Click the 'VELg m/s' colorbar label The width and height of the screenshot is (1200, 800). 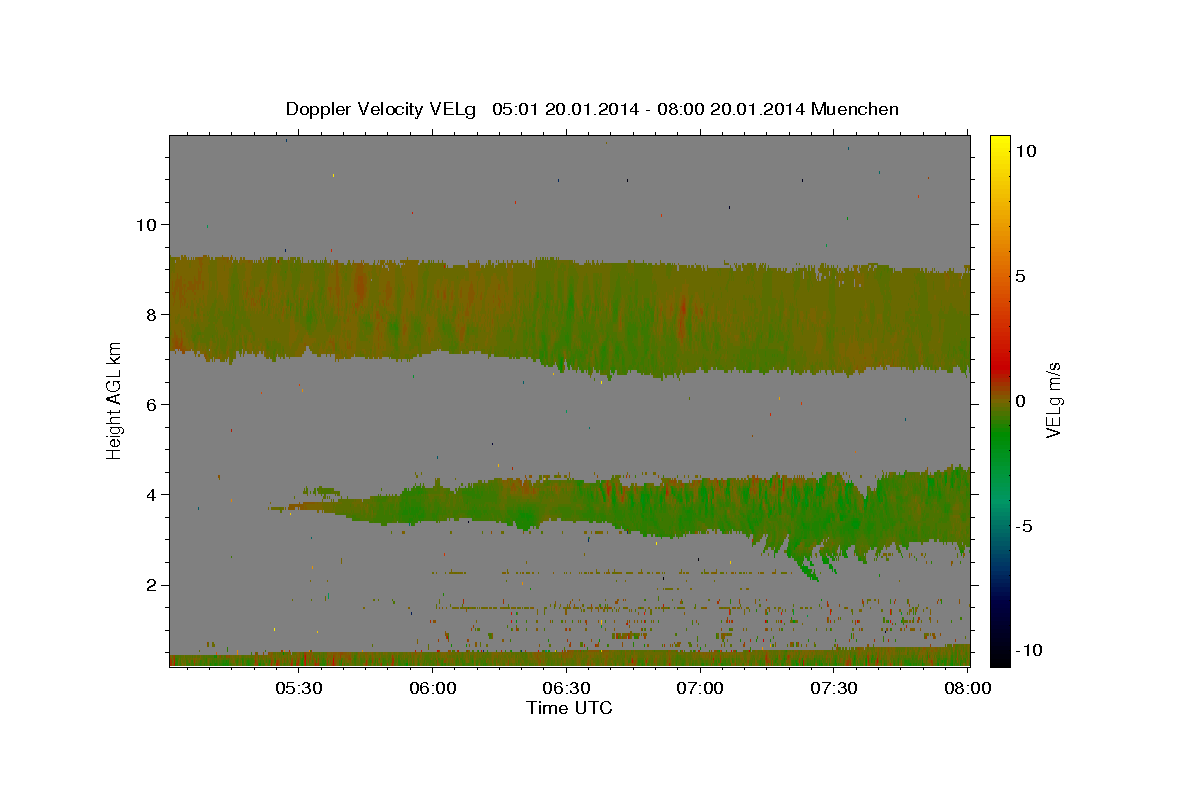(x=1053, y=401)
